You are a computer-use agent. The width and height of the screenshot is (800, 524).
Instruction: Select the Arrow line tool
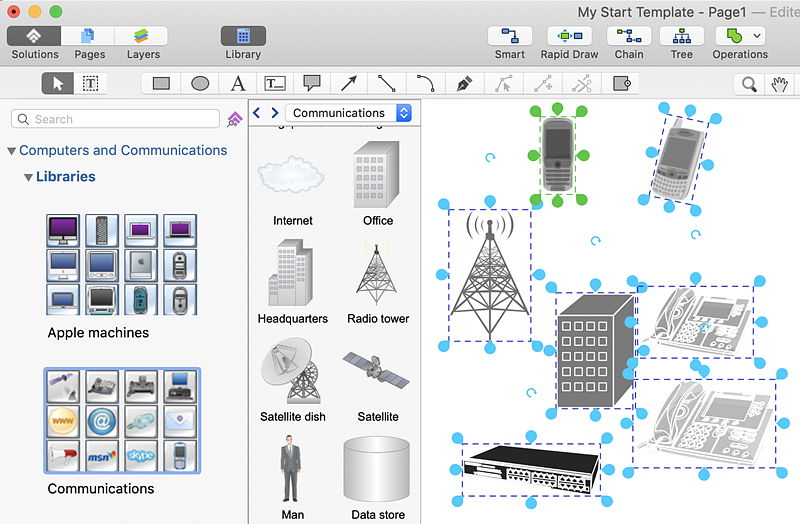[348, 84]
